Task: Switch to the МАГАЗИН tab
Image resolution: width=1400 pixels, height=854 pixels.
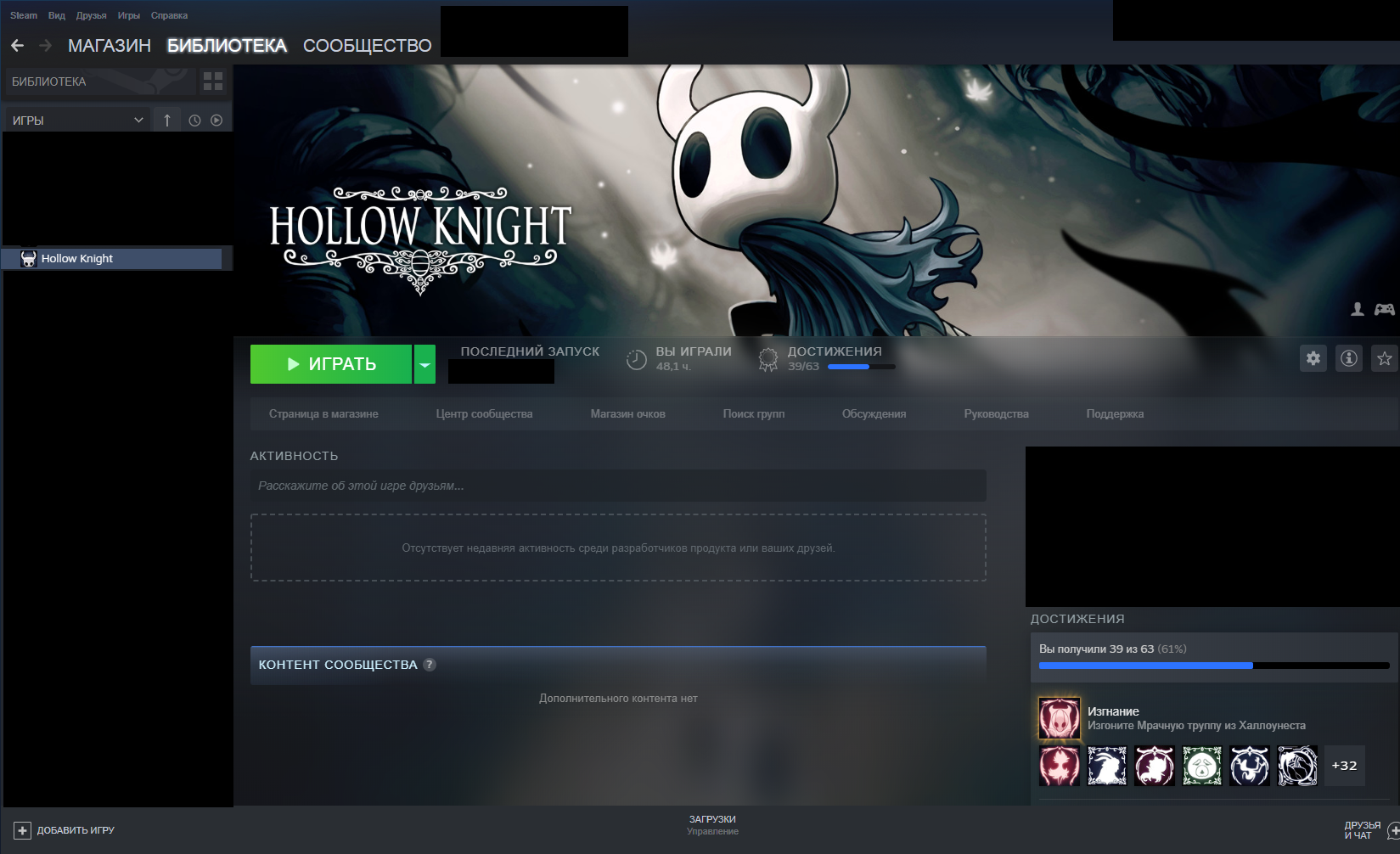Action: pos(110,46)
